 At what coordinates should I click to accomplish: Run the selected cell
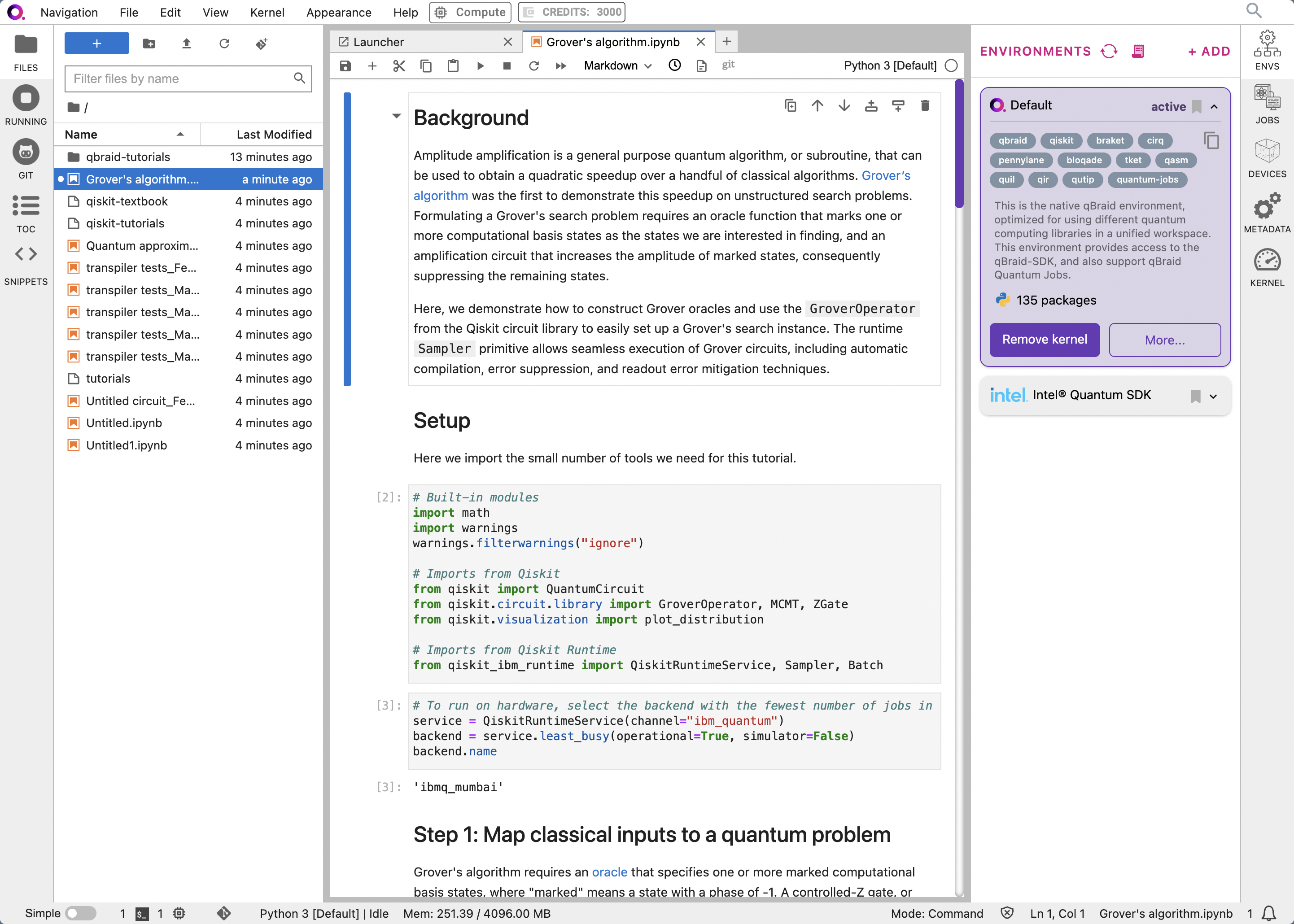click(x=480, y=65)
